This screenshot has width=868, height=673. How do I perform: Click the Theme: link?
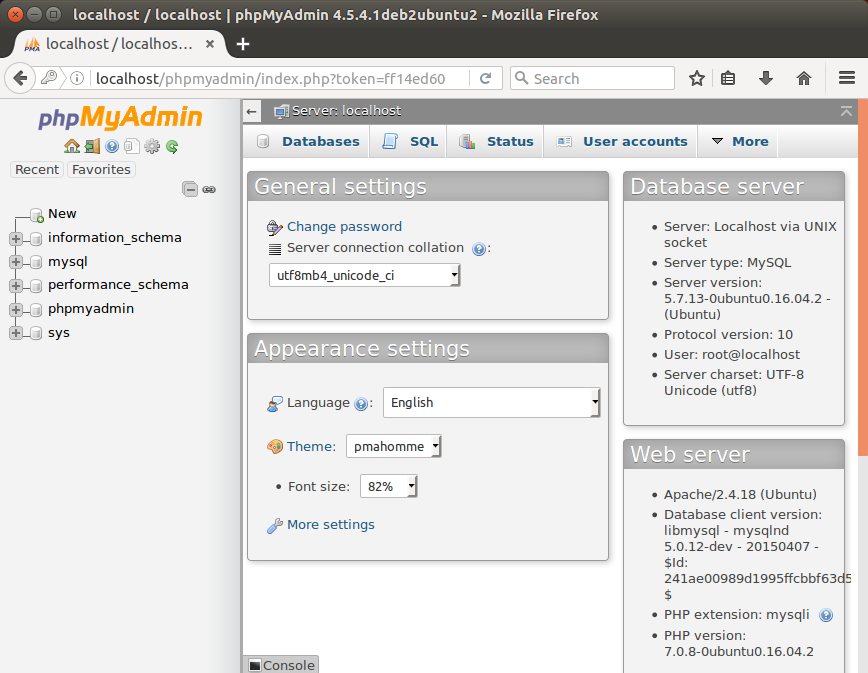311,446
